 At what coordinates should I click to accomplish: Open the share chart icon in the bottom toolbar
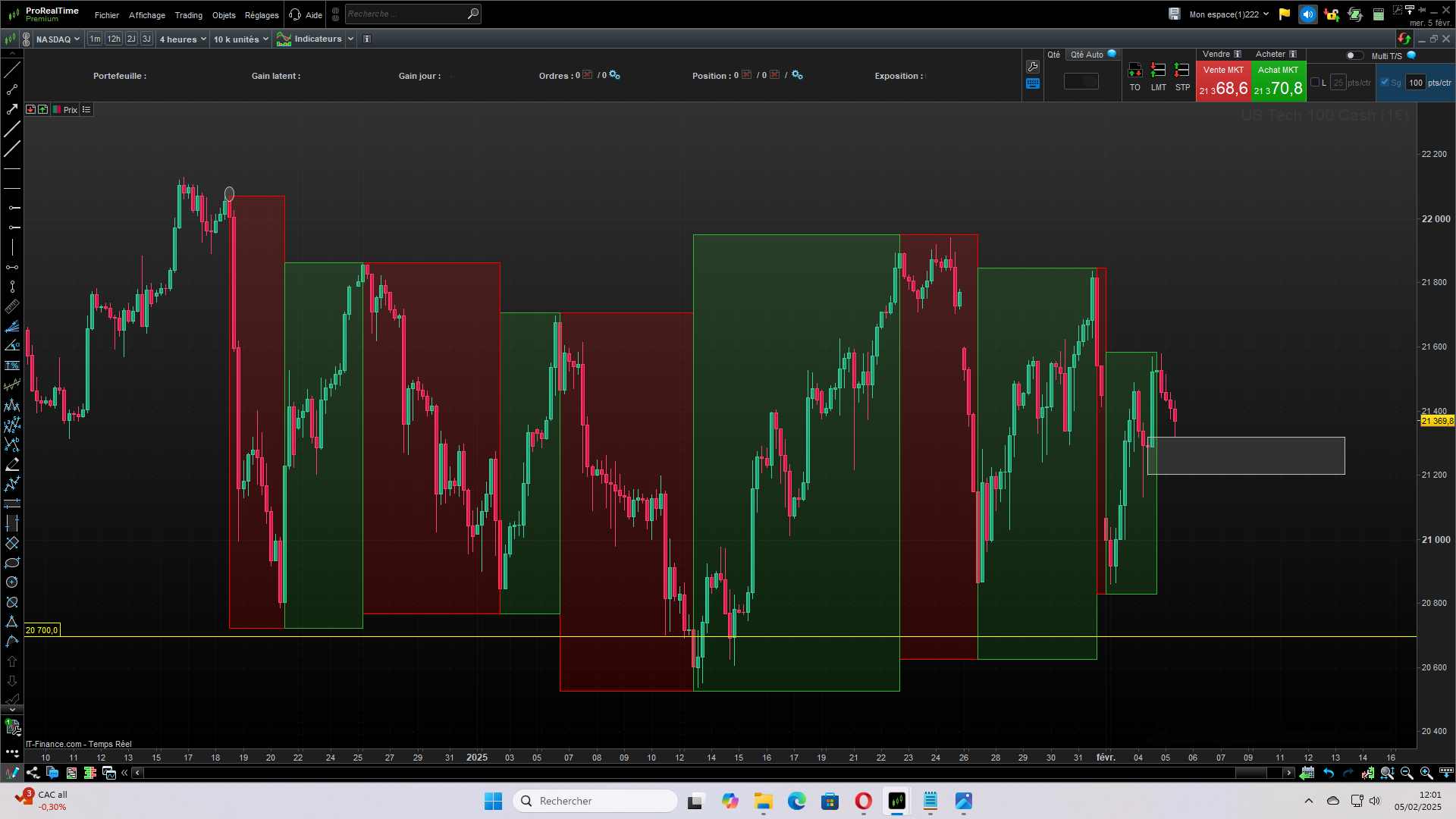(33, 773)
